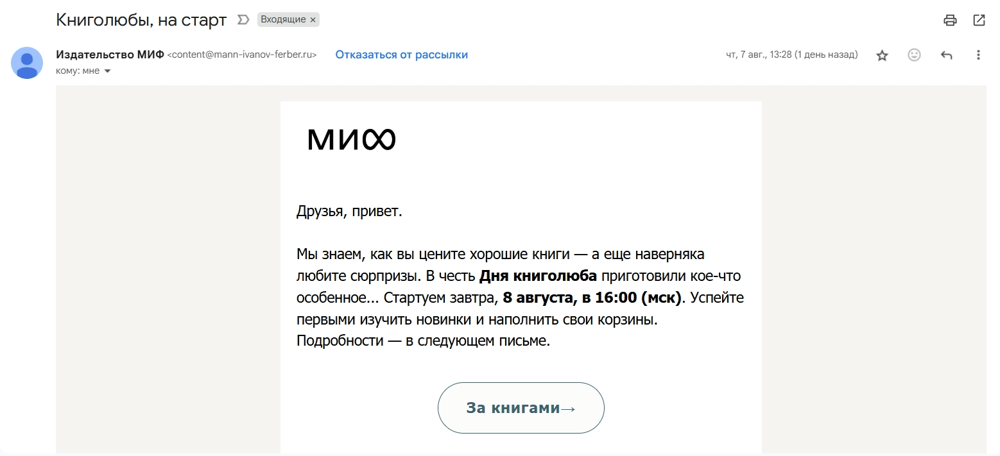This screenshot has height=456, width=1000.
Task: Expand recipient details next to кому: мне
Action: (x=107, y=71)
